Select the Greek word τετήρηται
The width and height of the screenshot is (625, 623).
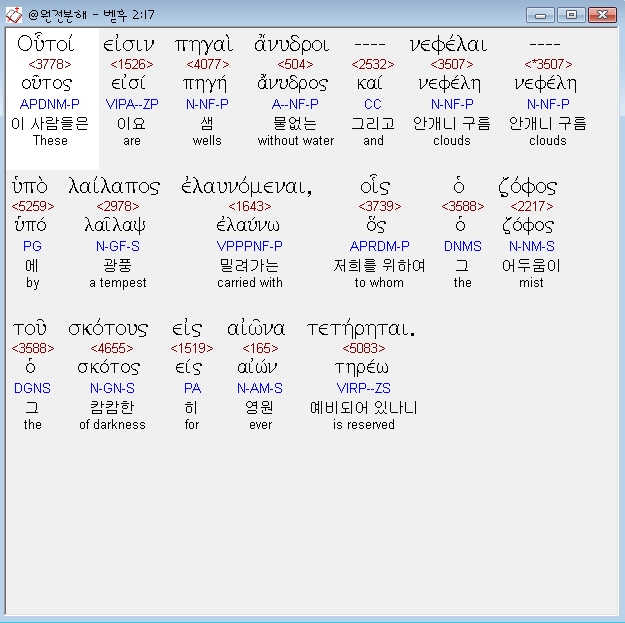(x=361, y=329)
